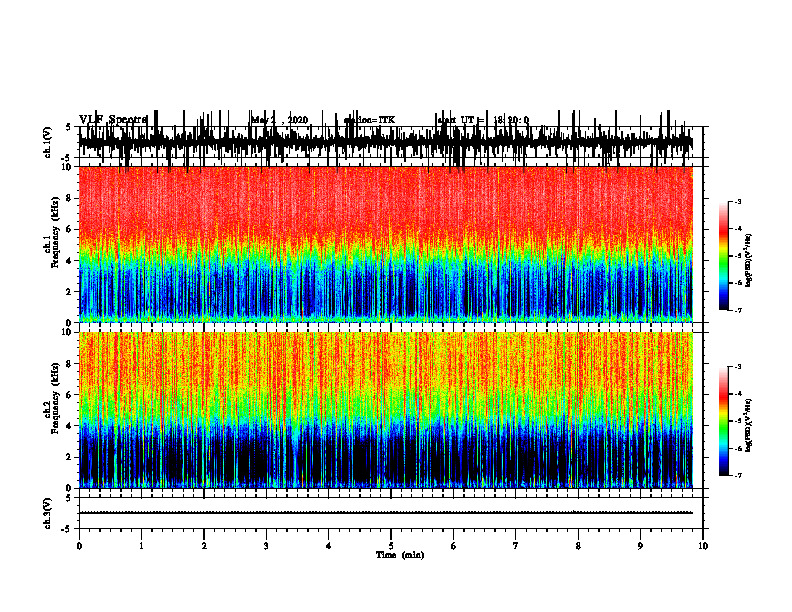This screenshot has width=792, height=612.
Task: Click the "6" kHz tick of ch.1 spectrogram
Action: [x=69, y=229]
